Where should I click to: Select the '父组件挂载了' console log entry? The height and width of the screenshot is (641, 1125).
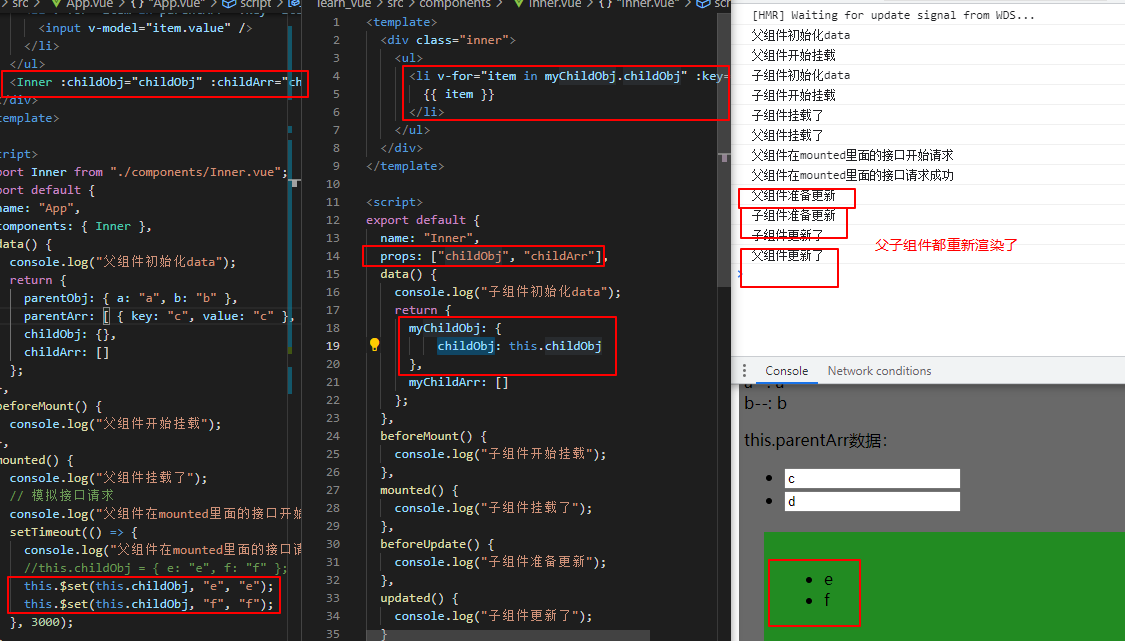tap(787, 136)
